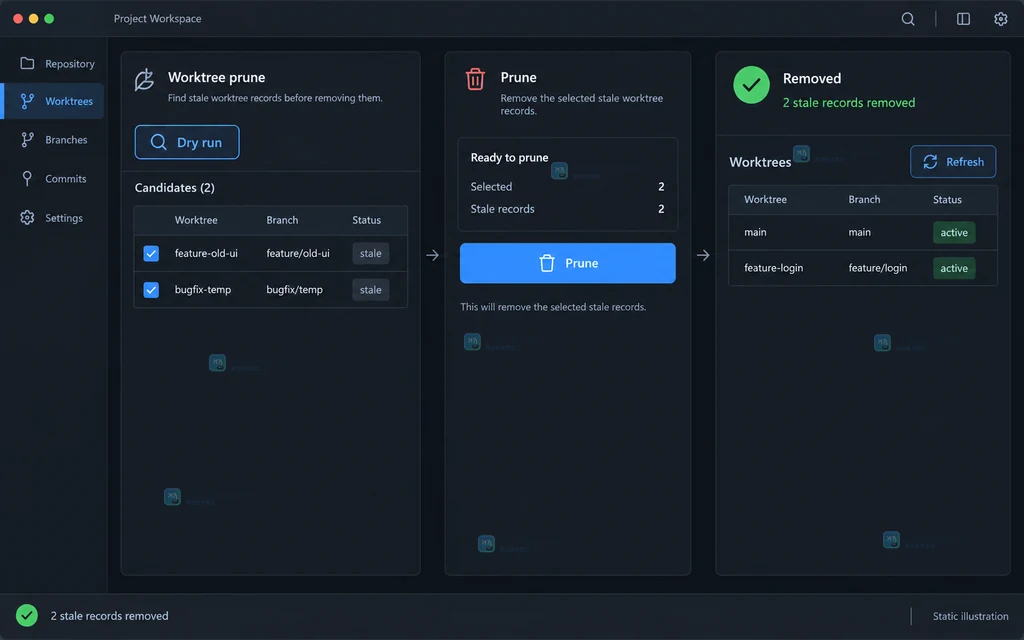This screenshot has width=1024, height=640.
Task: Open the Commits section
Action: point(54,178)
